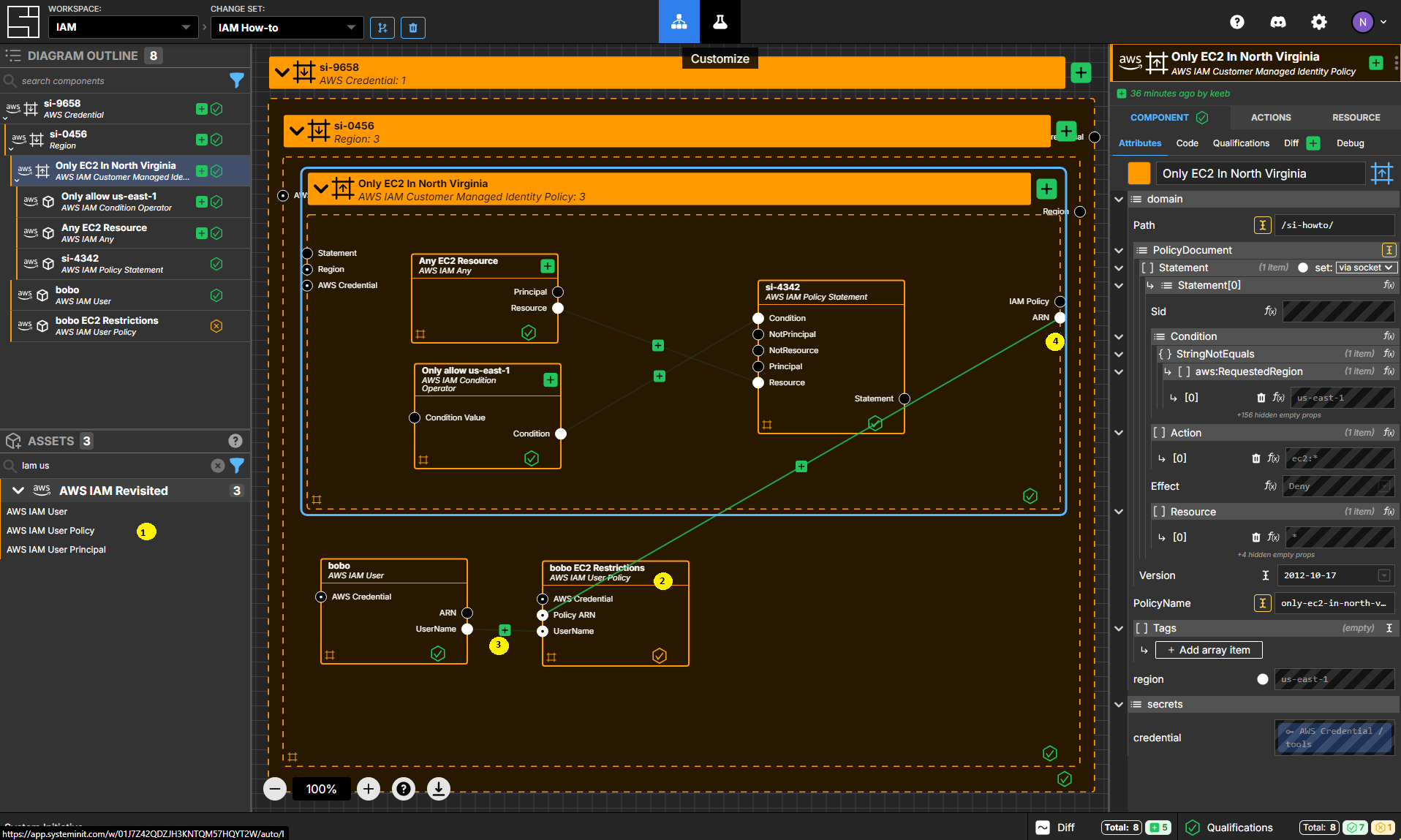Viewport: 1401px width, 840px height.
Task: Zoom in the diagram with plus button
Action: point(369,789)
